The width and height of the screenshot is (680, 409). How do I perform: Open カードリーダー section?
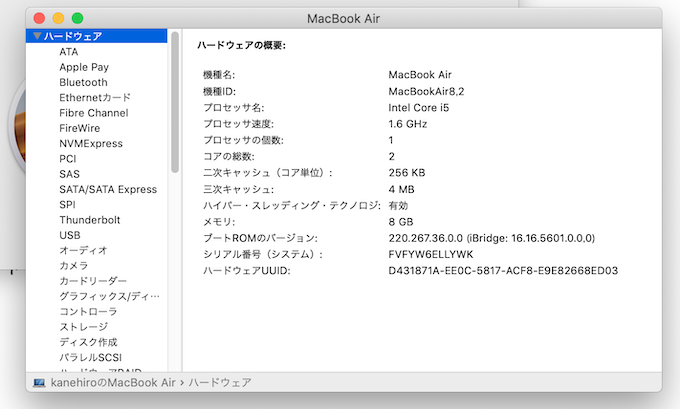(93, 281)
